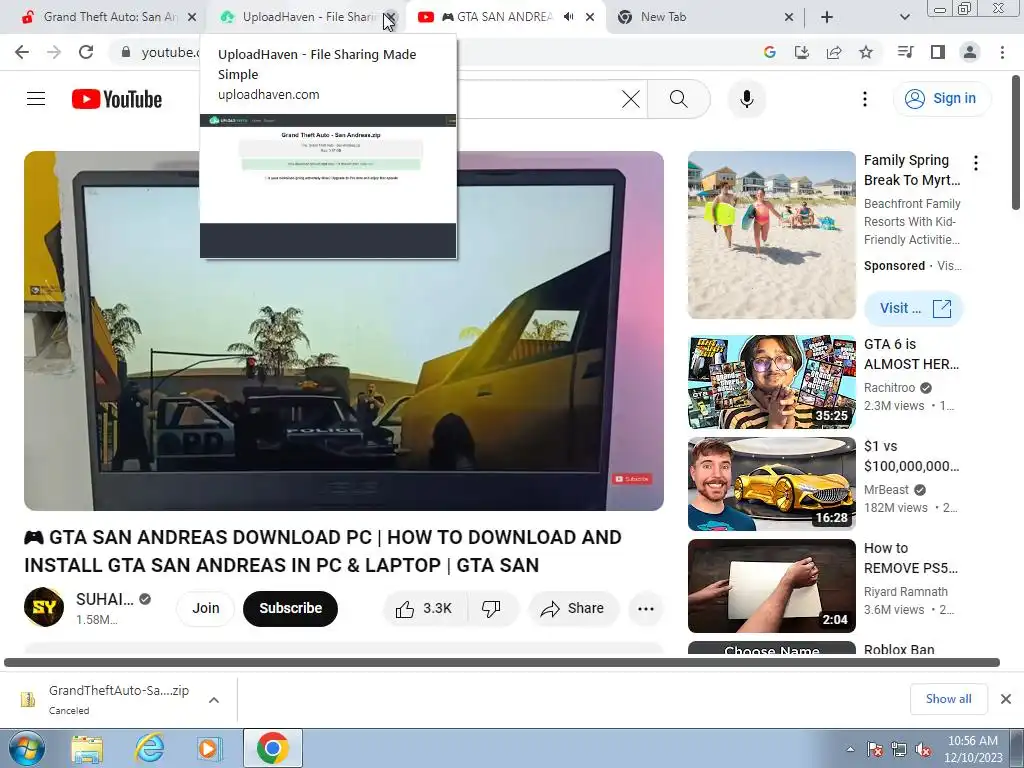Open options for Family Spring Break ad
Image resolution: width=1024 pixels, height=768 pixels.
click(x=976, y=163)
